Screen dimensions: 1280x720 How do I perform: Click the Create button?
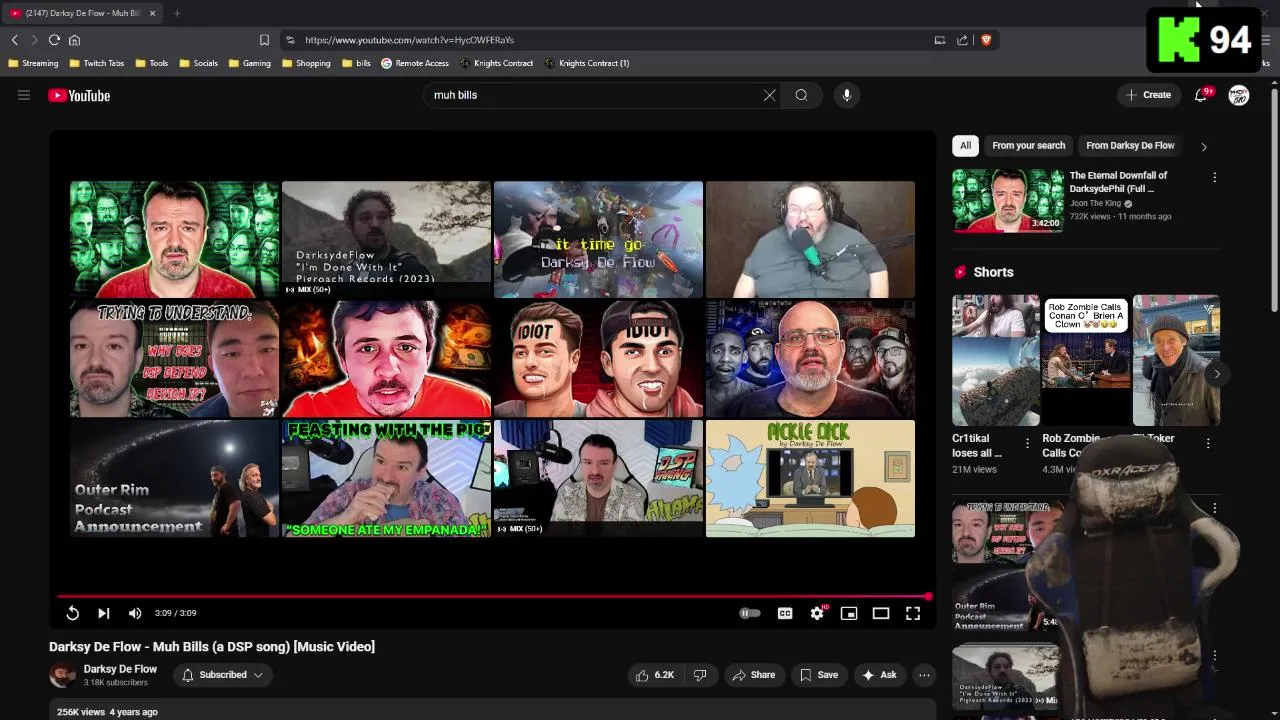1148,95
